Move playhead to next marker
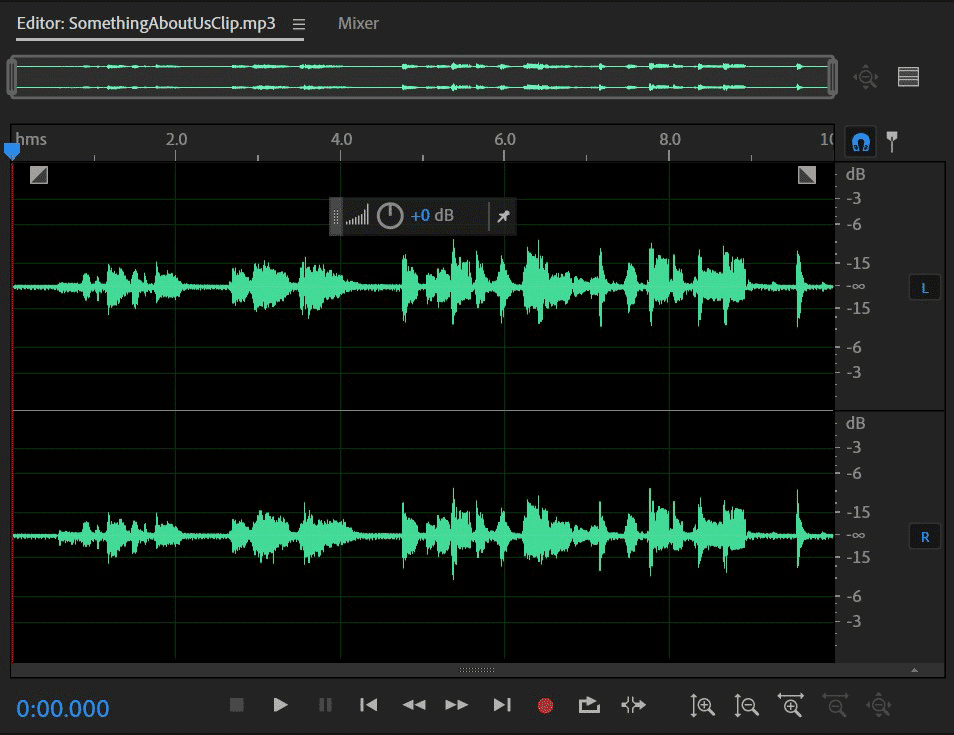This screenshot has height=735, width=954. click(502, 705)
